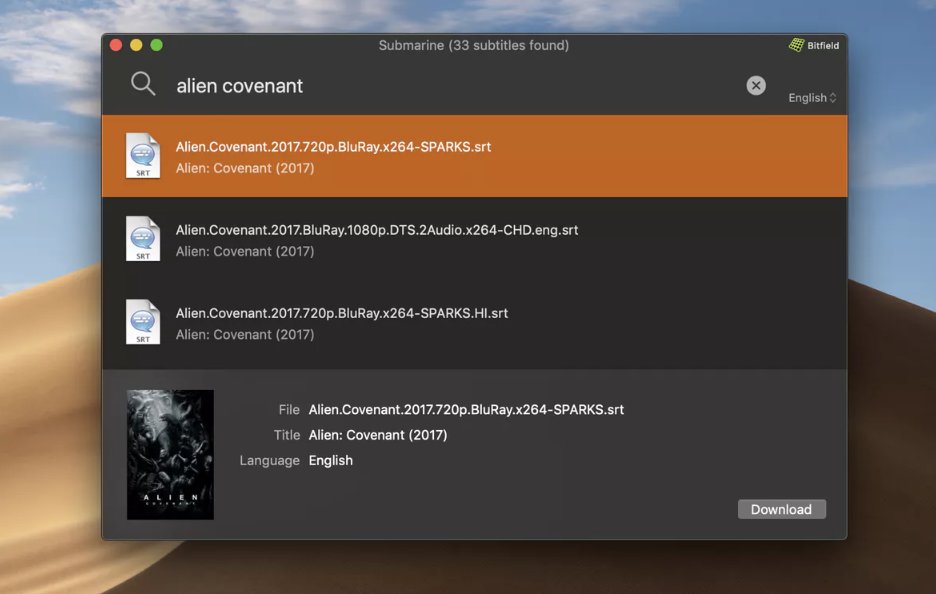Maximize Submarine with the green button
The width and height of the screenshot is (936, 594).
pos(156,45)
